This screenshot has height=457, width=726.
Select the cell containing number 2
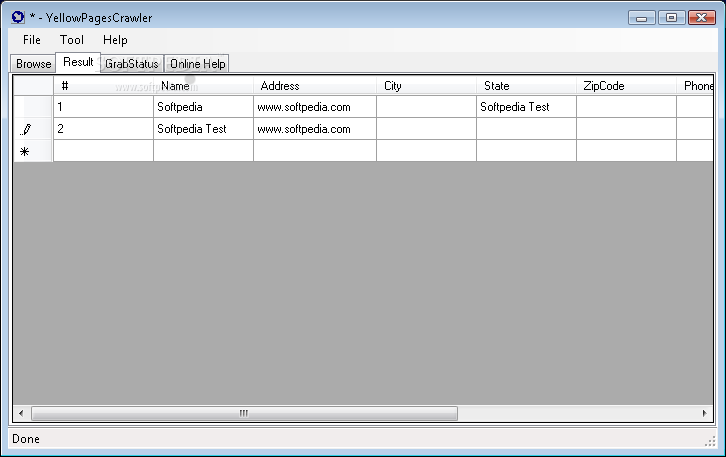click(103, 129)
